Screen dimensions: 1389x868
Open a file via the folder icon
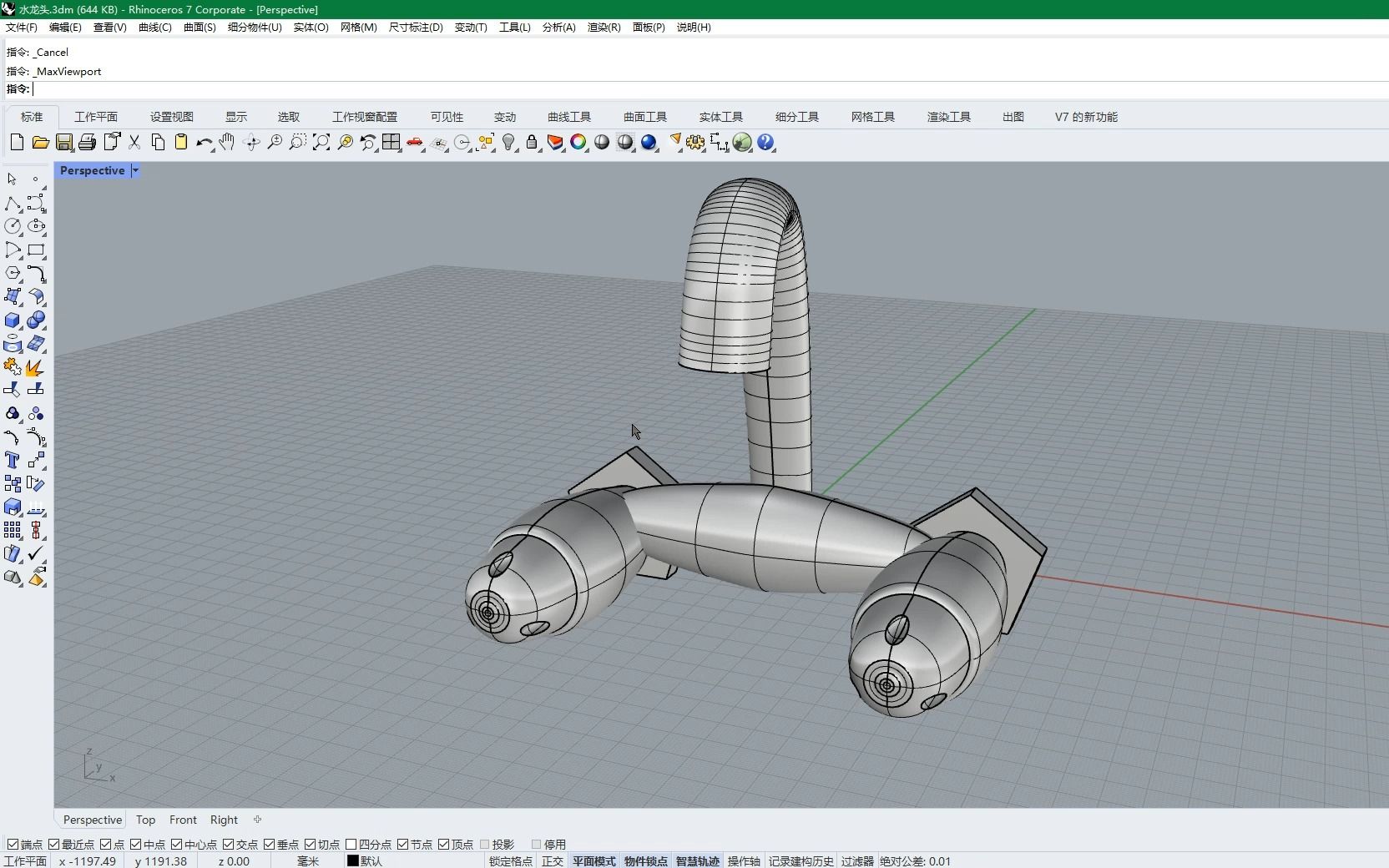40,143
